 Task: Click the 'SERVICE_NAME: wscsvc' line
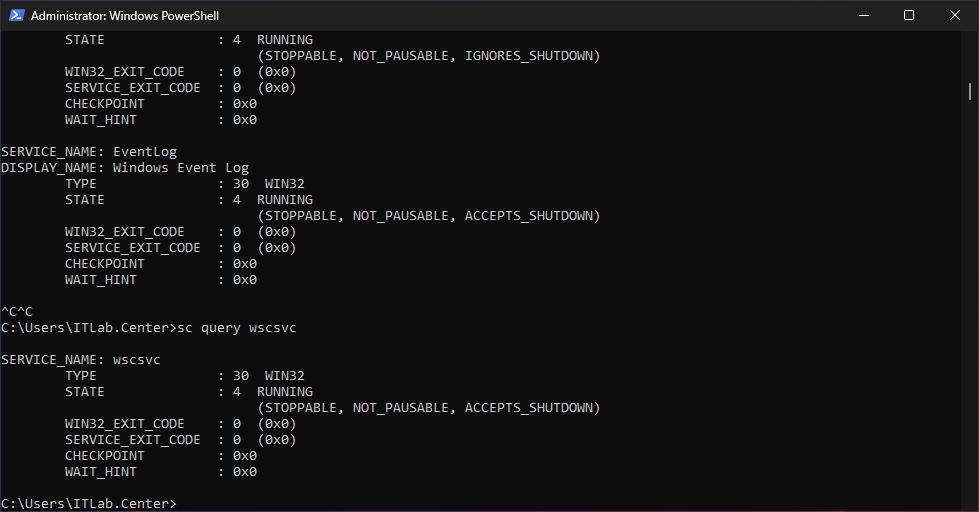click(x=81, y=359)
